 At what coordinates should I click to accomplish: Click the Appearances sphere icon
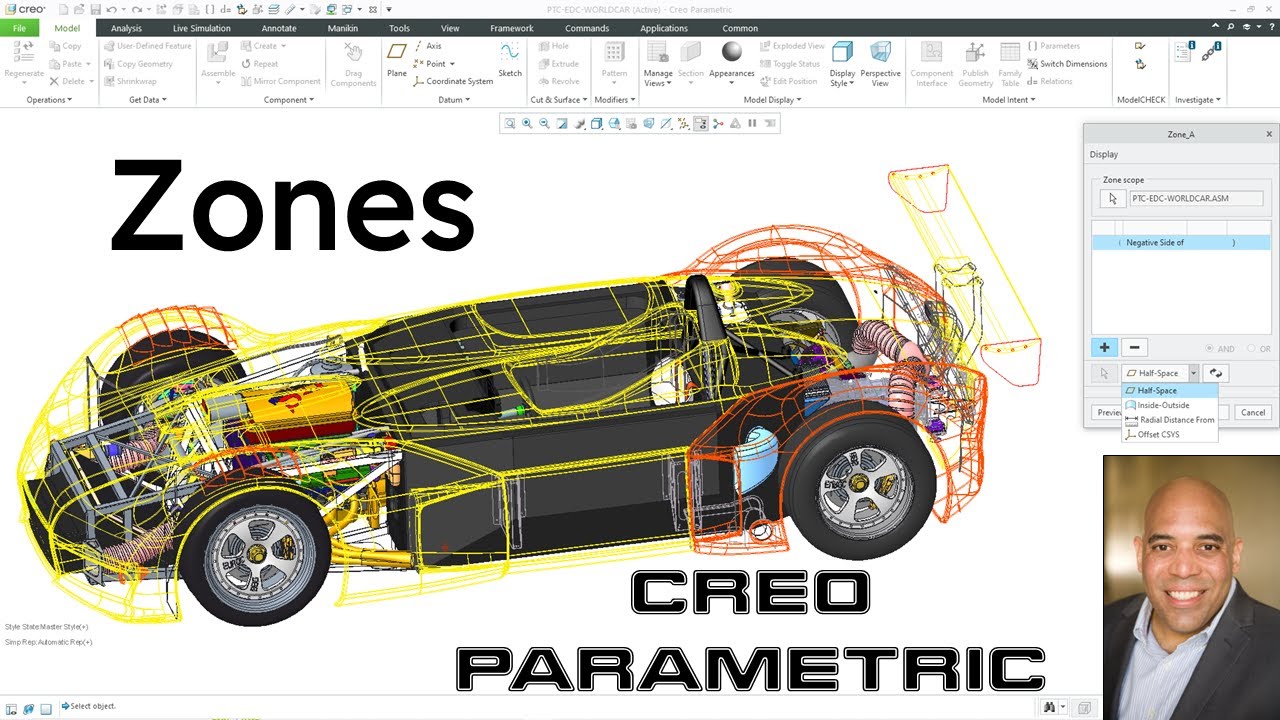point(732,52)
